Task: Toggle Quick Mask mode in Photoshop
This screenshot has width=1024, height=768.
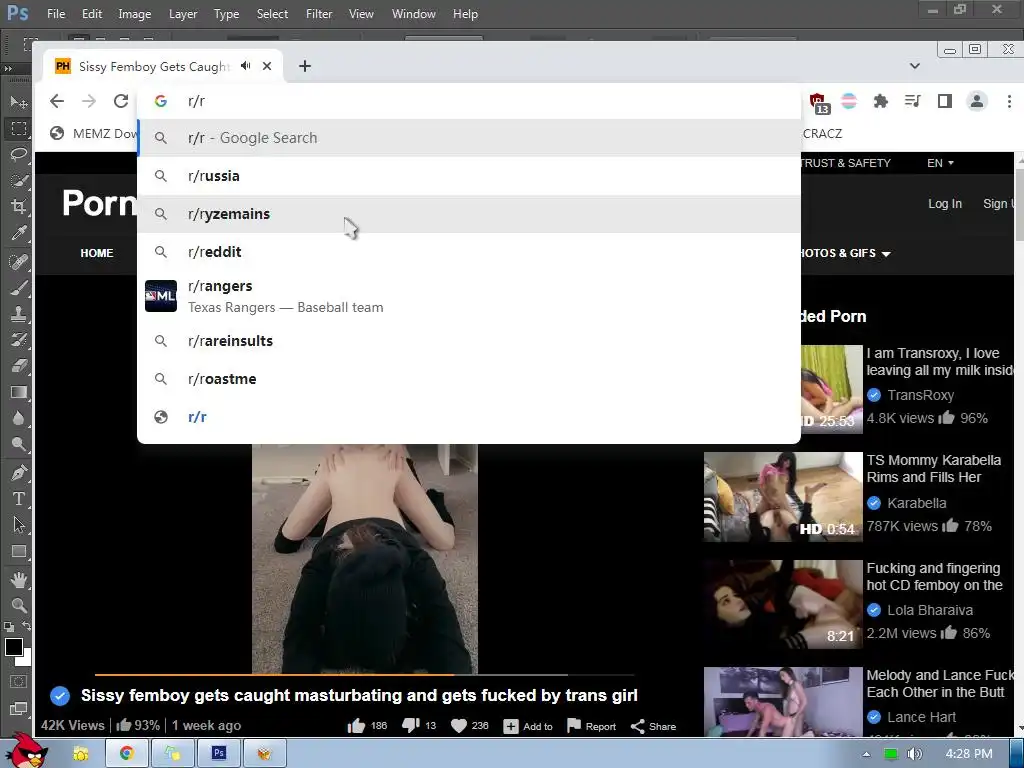Action: tap(18, 682)
